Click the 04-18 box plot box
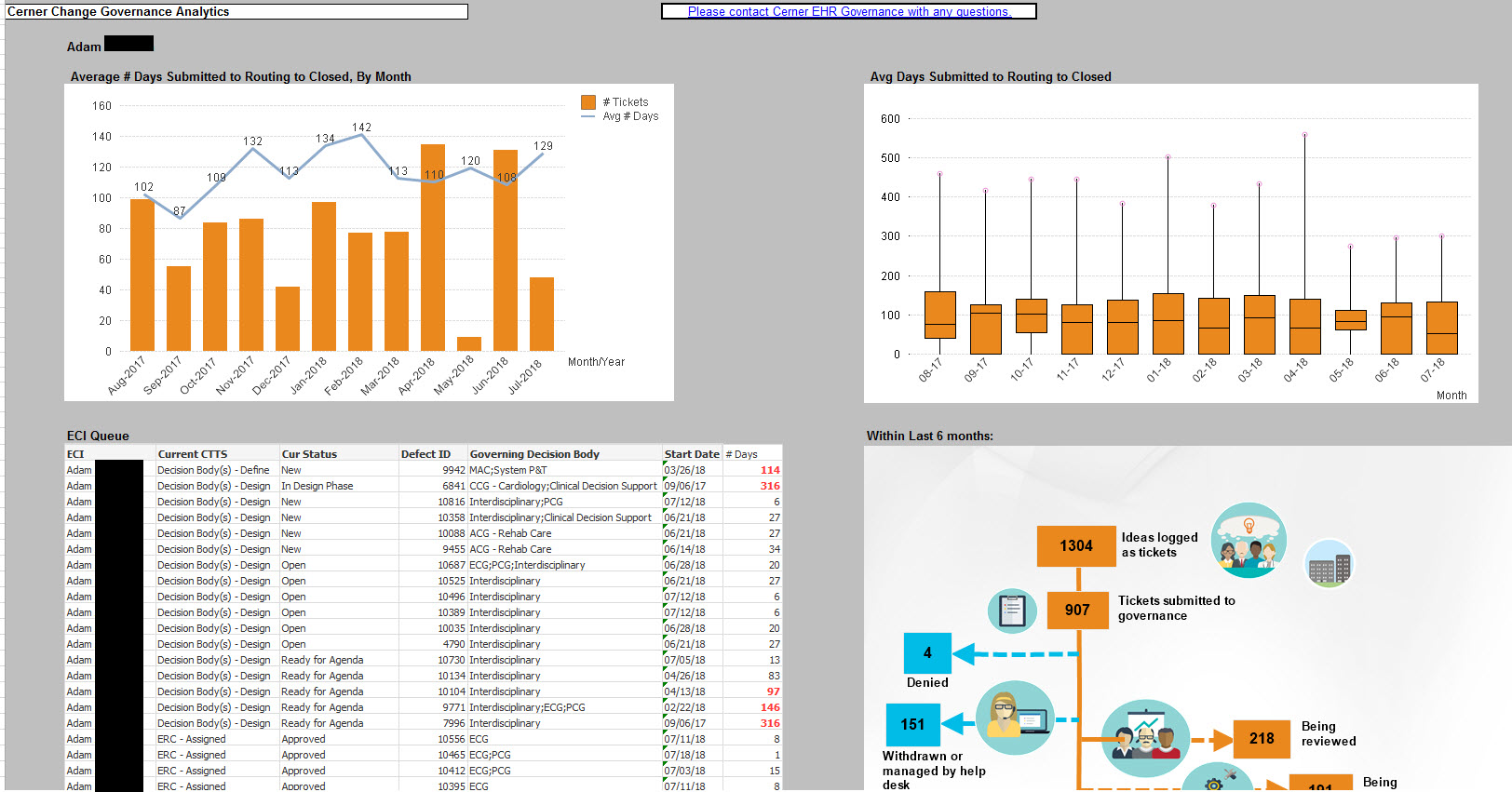Screen dimensions: 1512x792 (1305, 326)
